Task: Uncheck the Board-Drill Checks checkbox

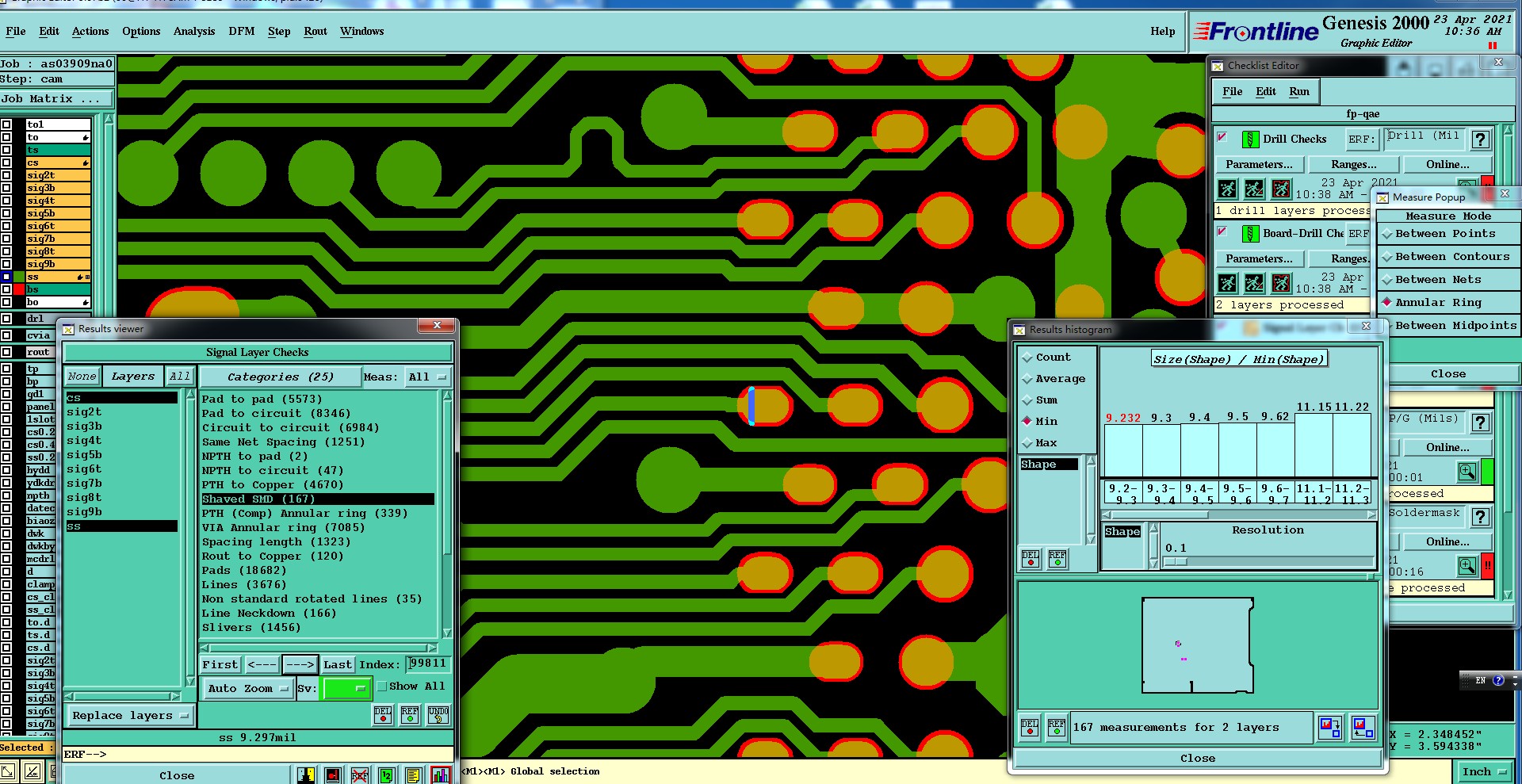Action: point(1222,231)
